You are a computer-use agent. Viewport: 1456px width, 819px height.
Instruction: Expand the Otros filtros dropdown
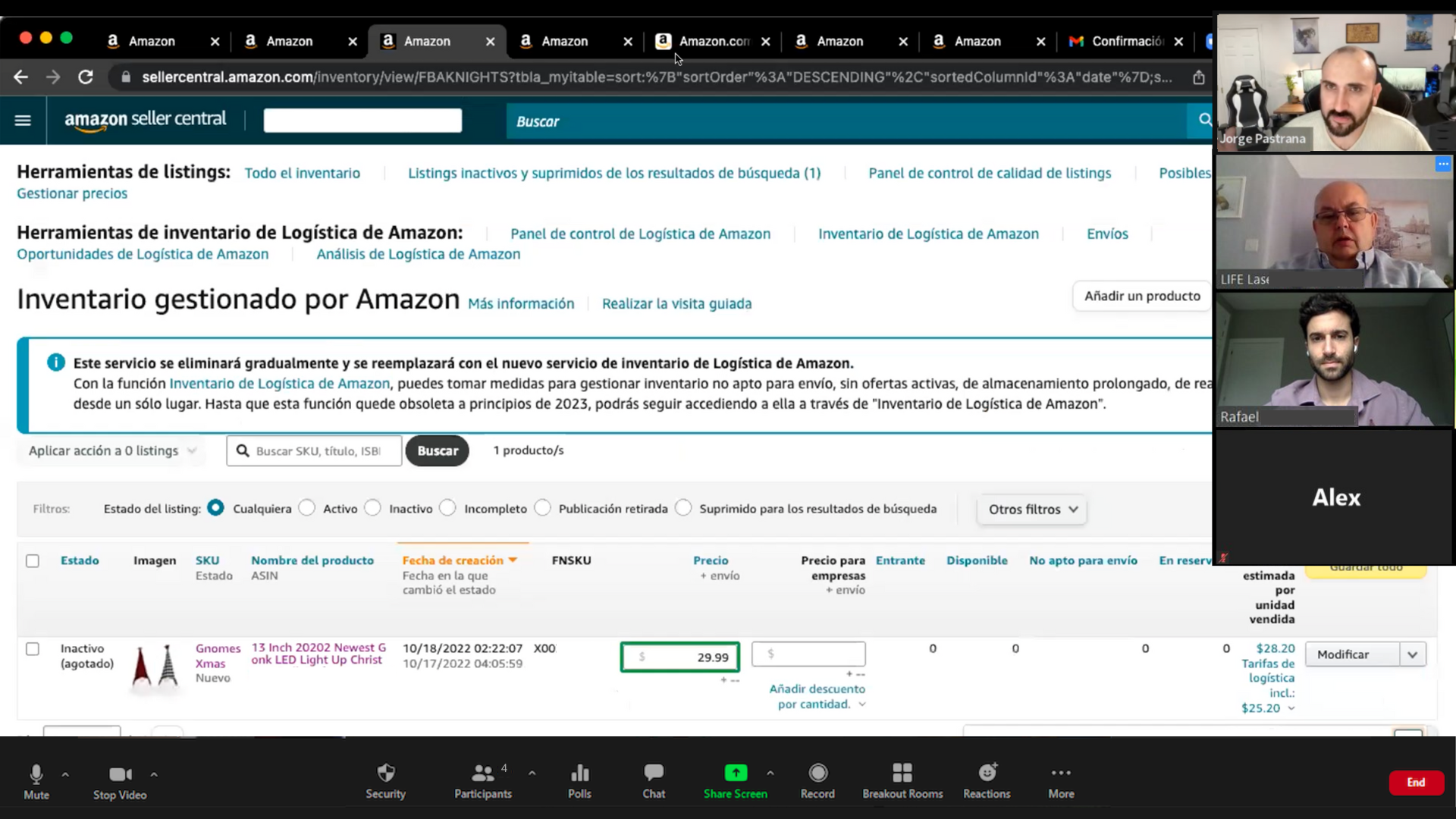(1032, 510)
